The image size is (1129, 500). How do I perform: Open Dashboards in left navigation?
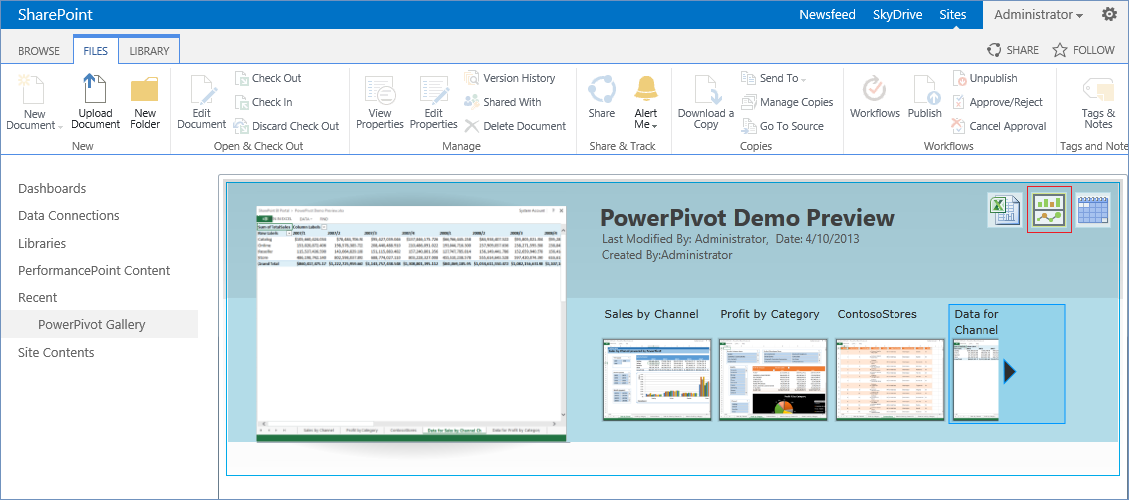pyautogui.click(x=52, y=189)
